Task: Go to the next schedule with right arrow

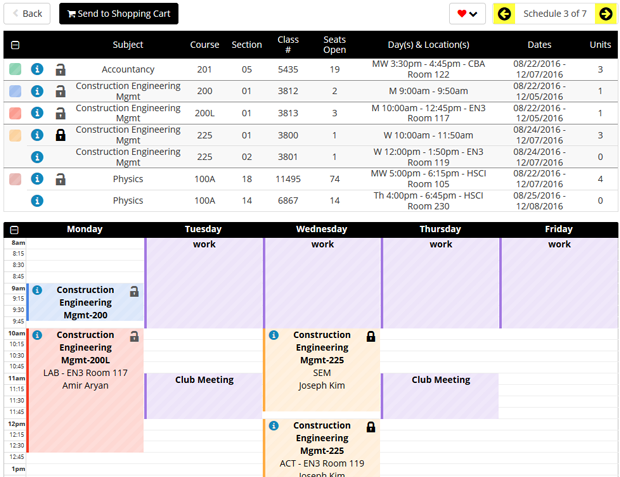Action: point(605,14)
